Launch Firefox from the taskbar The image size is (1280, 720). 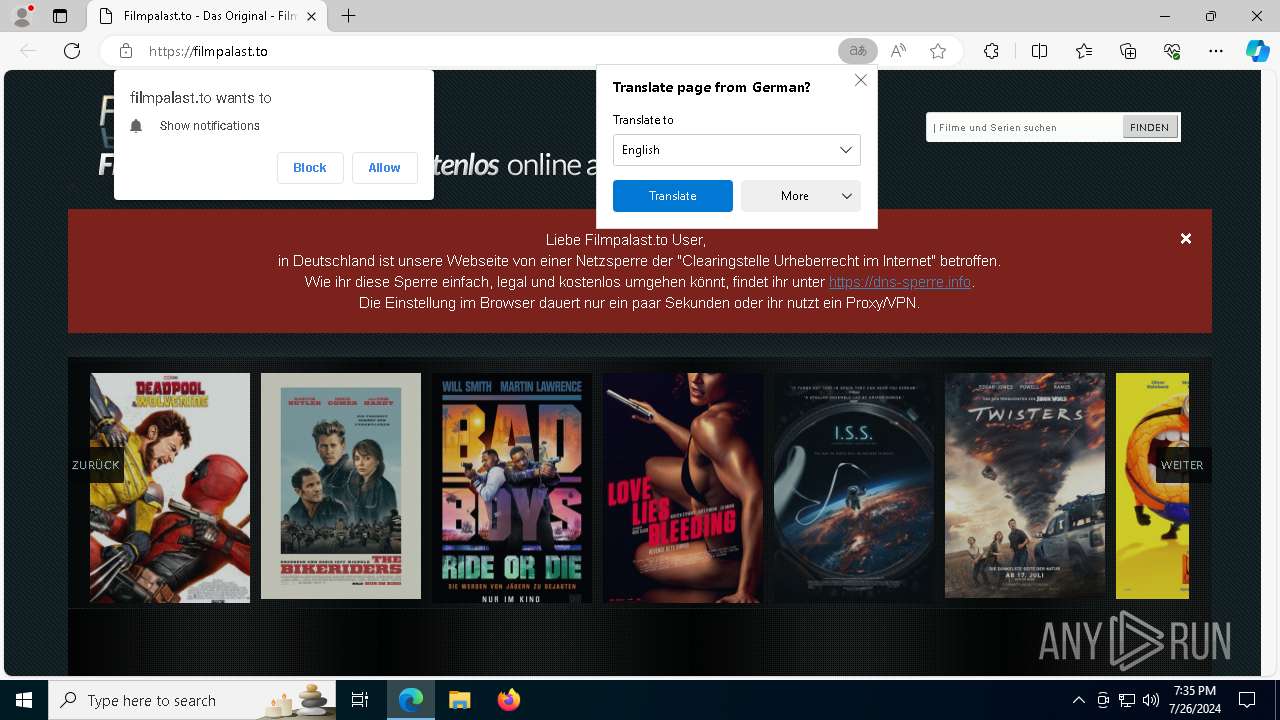tap(508, 700)
